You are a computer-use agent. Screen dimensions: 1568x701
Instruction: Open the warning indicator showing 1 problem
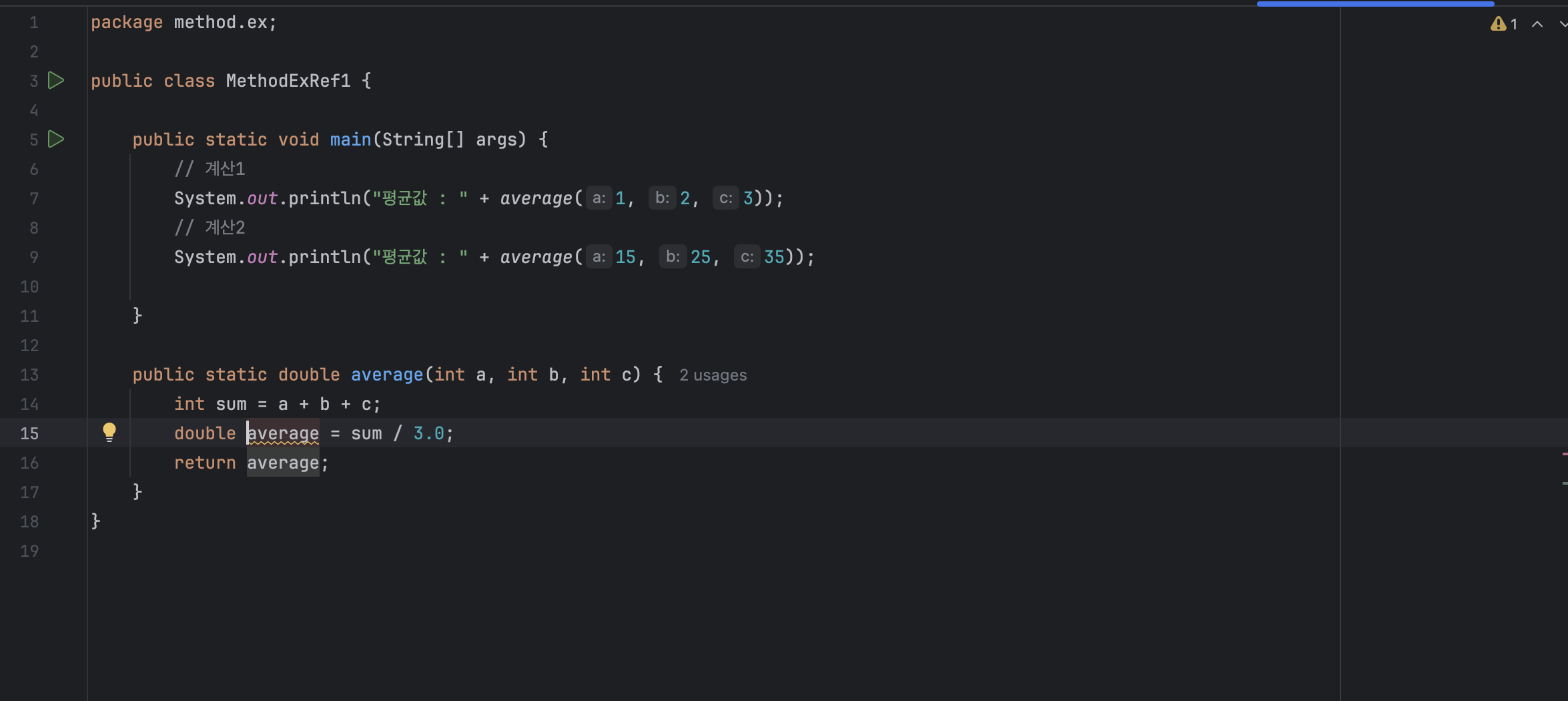click(1504, 24)
